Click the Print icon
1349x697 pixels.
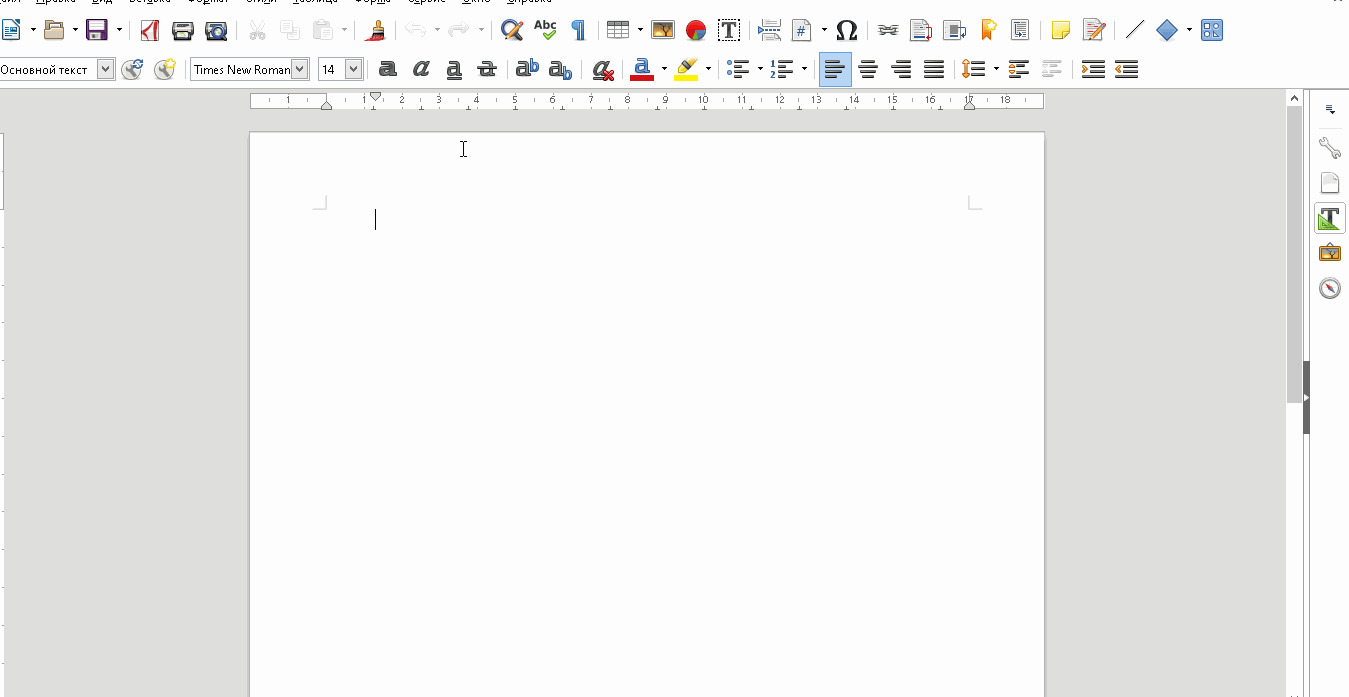click(182, 30)
